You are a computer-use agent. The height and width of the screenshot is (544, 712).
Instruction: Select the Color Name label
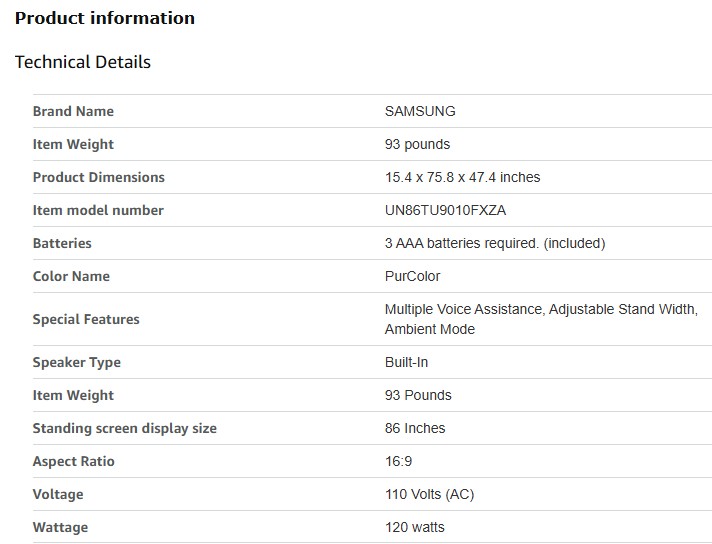tap(71, 276)
